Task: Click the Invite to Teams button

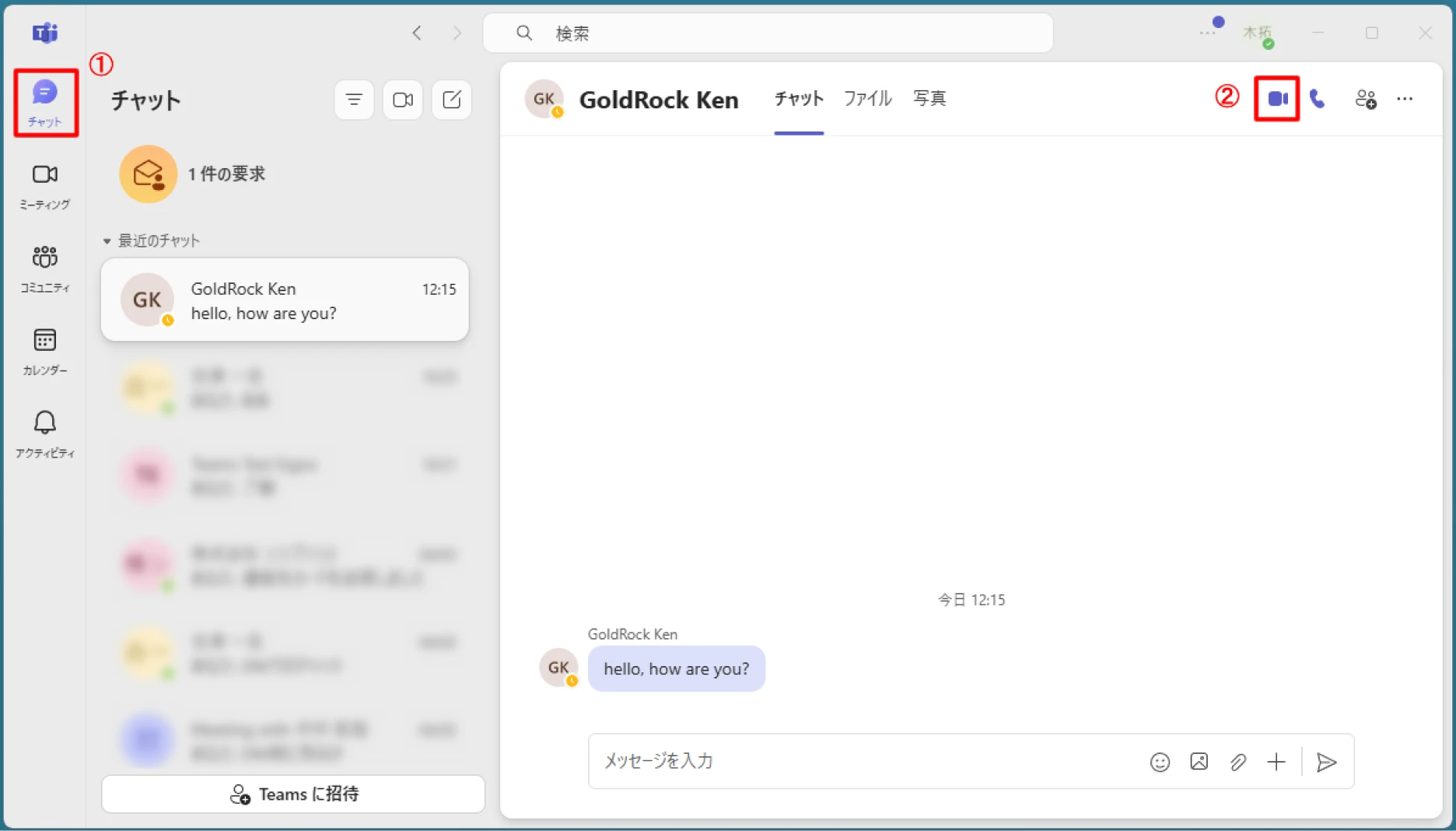Action: coord(293,794)
